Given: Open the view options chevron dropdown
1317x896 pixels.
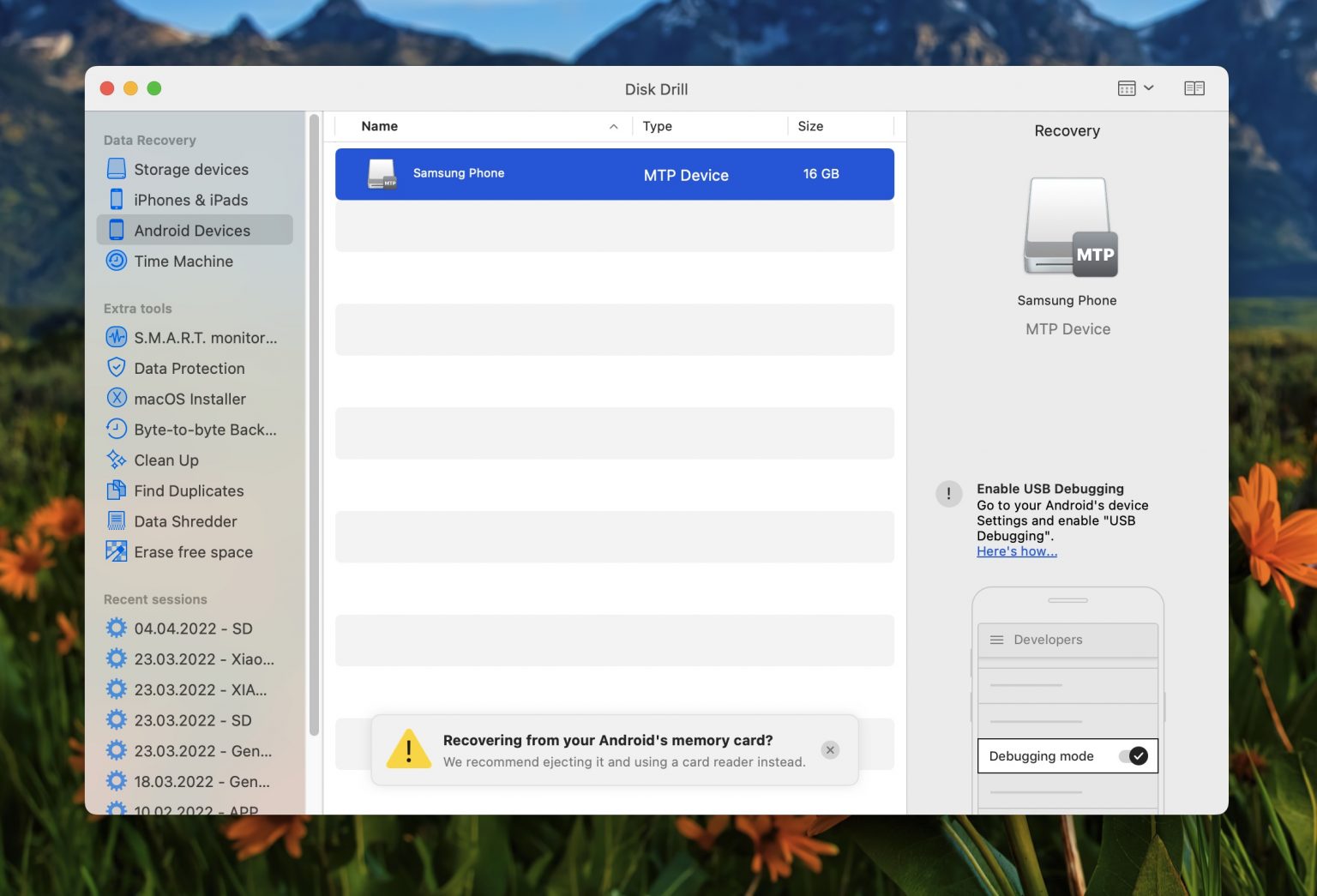Looking at the screenshot, I should pyautogui.click(x=1149, y=87).
